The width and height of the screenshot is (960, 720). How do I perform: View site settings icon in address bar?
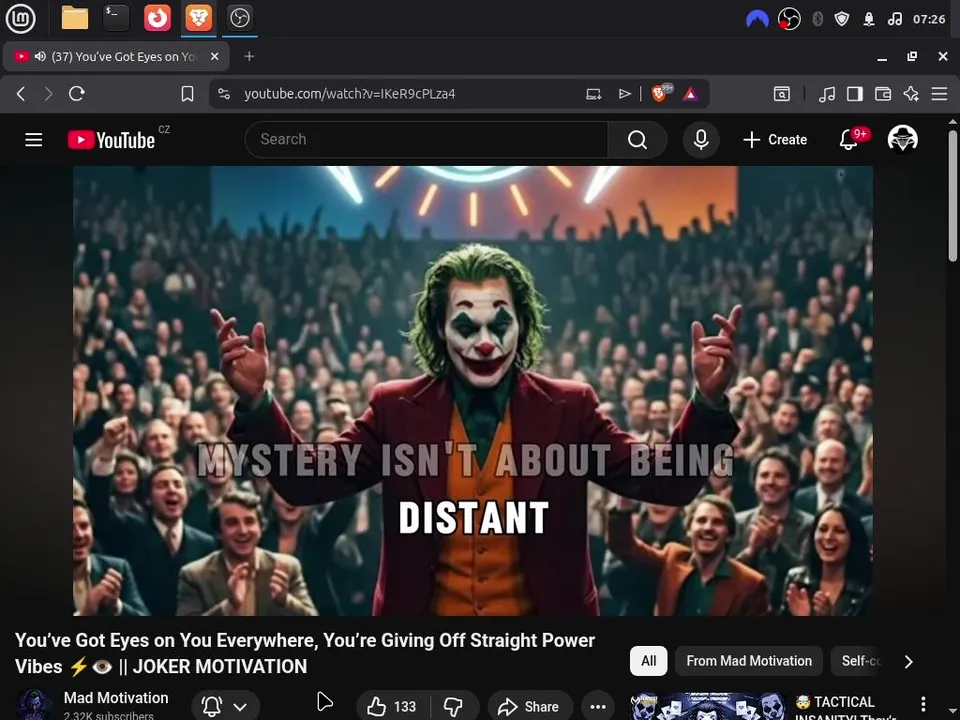tap(224, 94)
